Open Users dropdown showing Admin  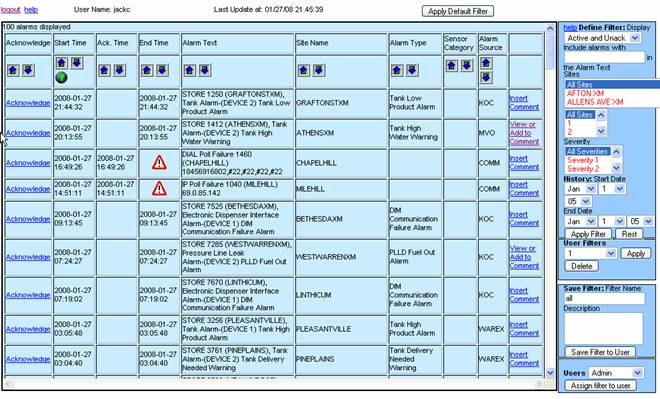tap(616, 373)
